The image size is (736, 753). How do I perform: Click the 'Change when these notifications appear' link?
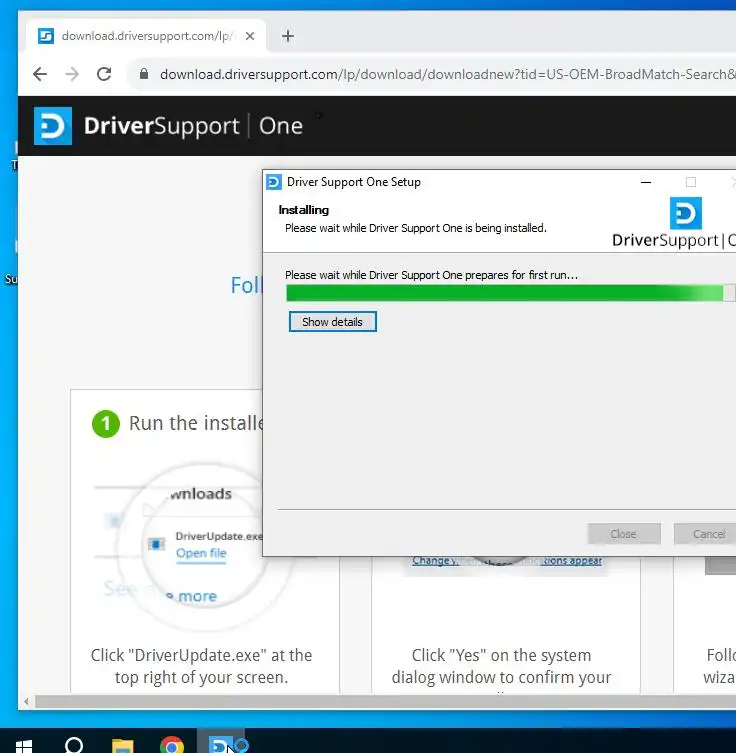tap(507, 561)
